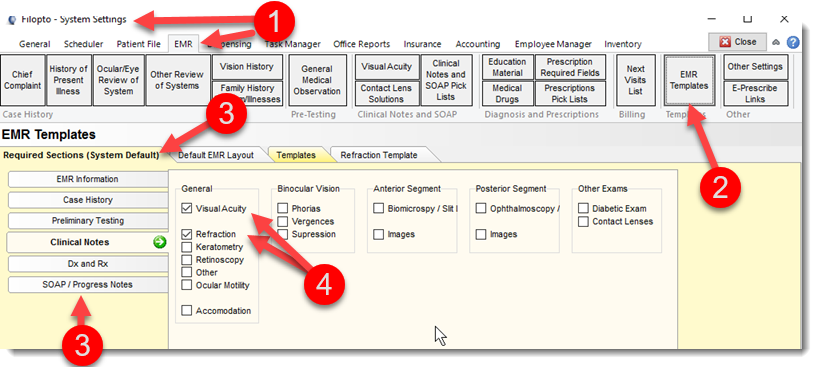Open Chief Complaint settings

pyautogui.click(x=22, y=80)
